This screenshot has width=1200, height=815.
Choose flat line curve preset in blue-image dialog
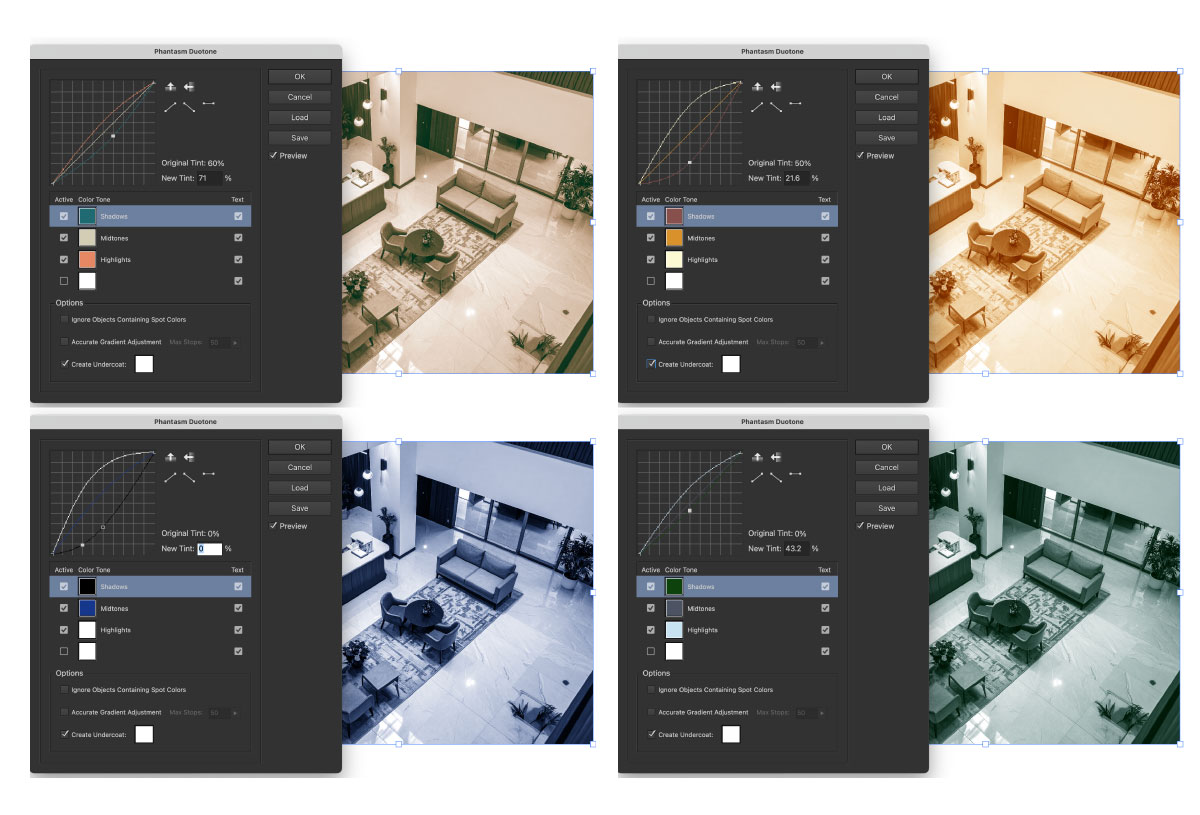[209, 474]
